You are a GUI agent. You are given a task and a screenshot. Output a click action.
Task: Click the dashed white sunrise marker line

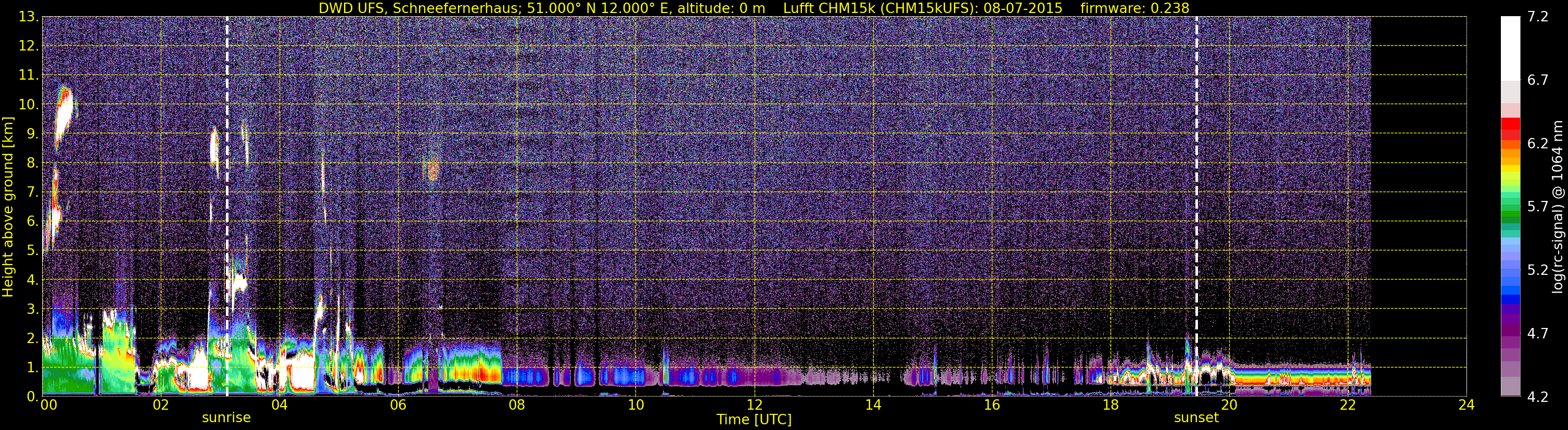click(227, 207)
